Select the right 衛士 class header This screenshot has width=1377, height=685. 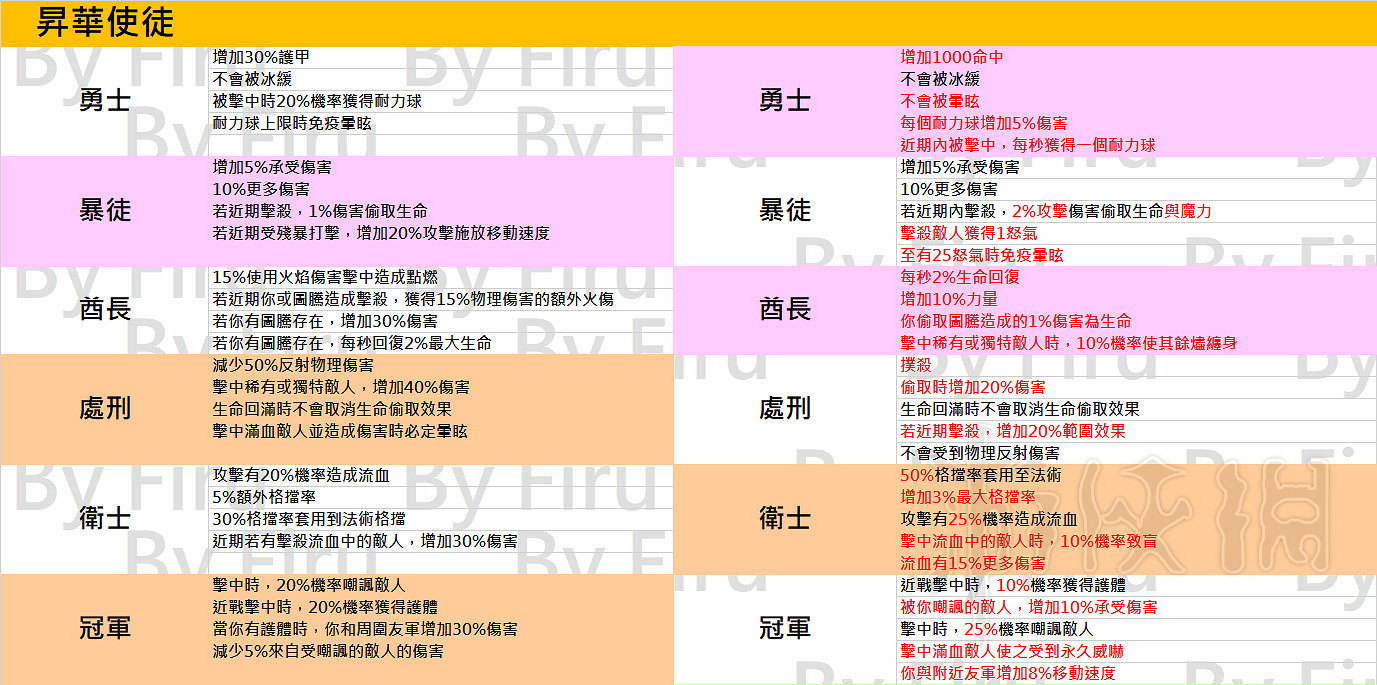(x=786, y=520)
